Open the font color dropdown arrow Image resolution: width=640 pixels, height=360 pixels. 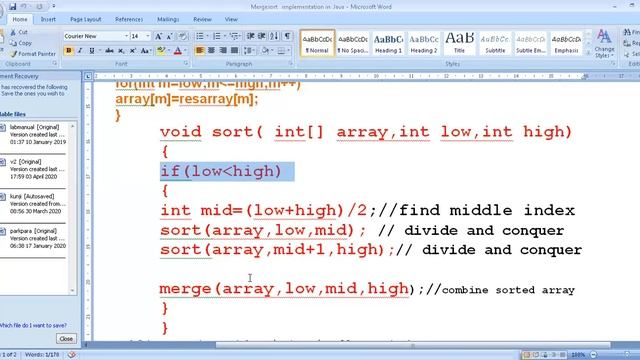point(185,51)
